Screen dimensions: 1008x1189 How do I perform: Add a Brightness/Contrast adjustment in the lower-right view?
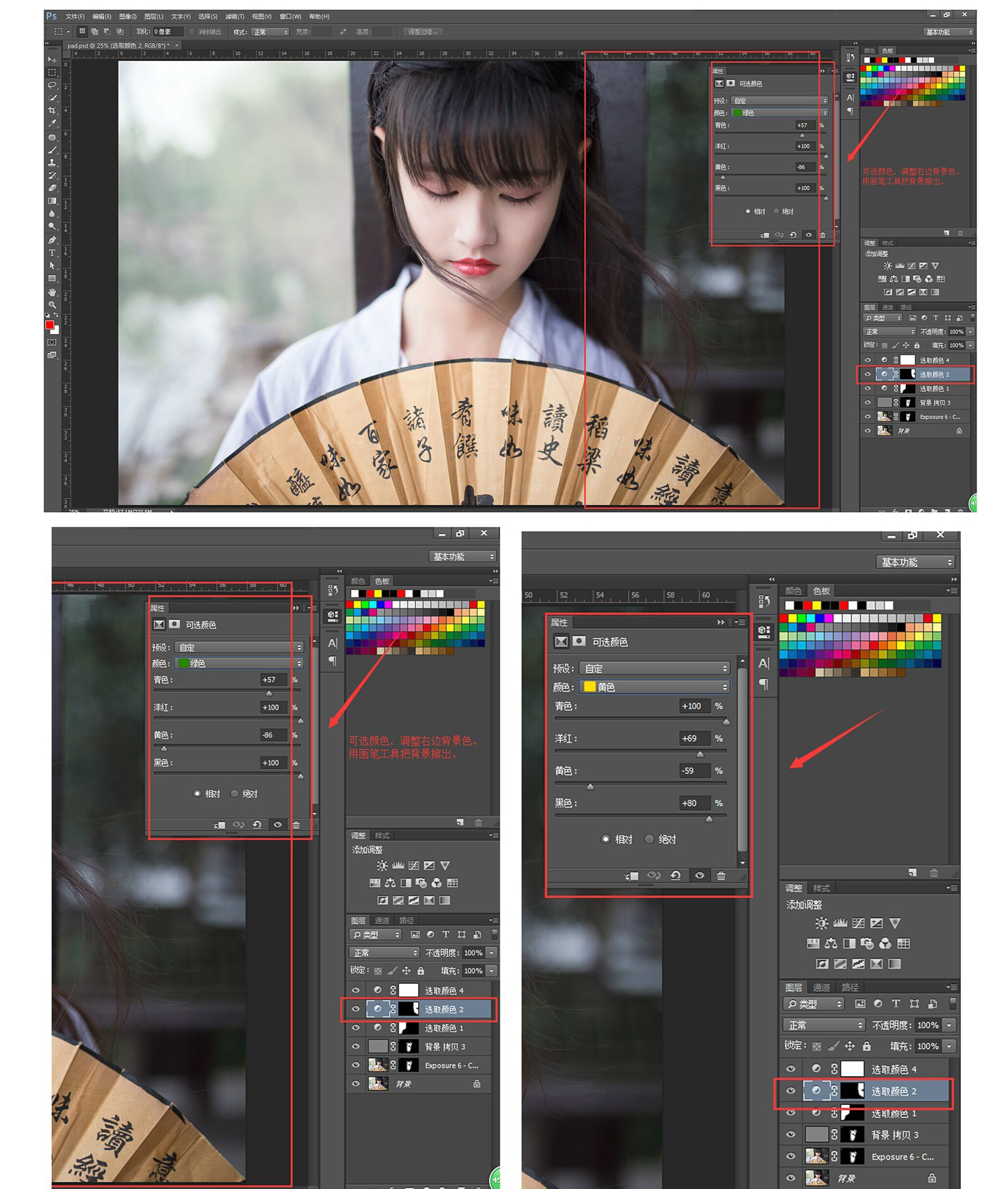point(821,923)
